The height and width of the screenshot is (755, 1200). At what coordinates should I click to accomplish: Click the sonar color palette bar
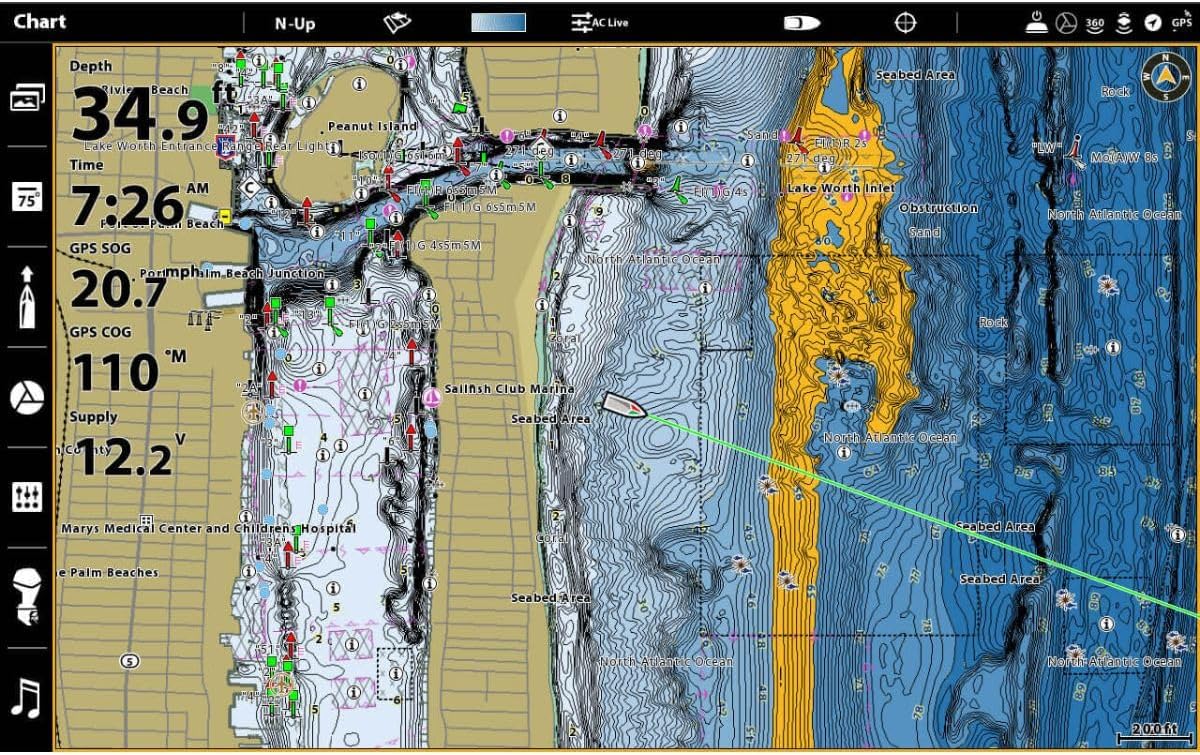coord(500,20)
